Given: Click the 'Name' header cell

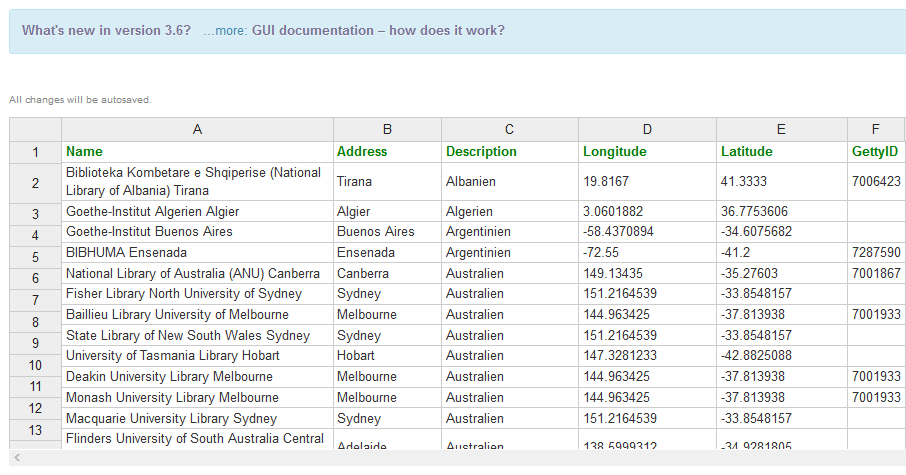Looking at the screenshot, I should pyautogui.click(x=197, y=152).
